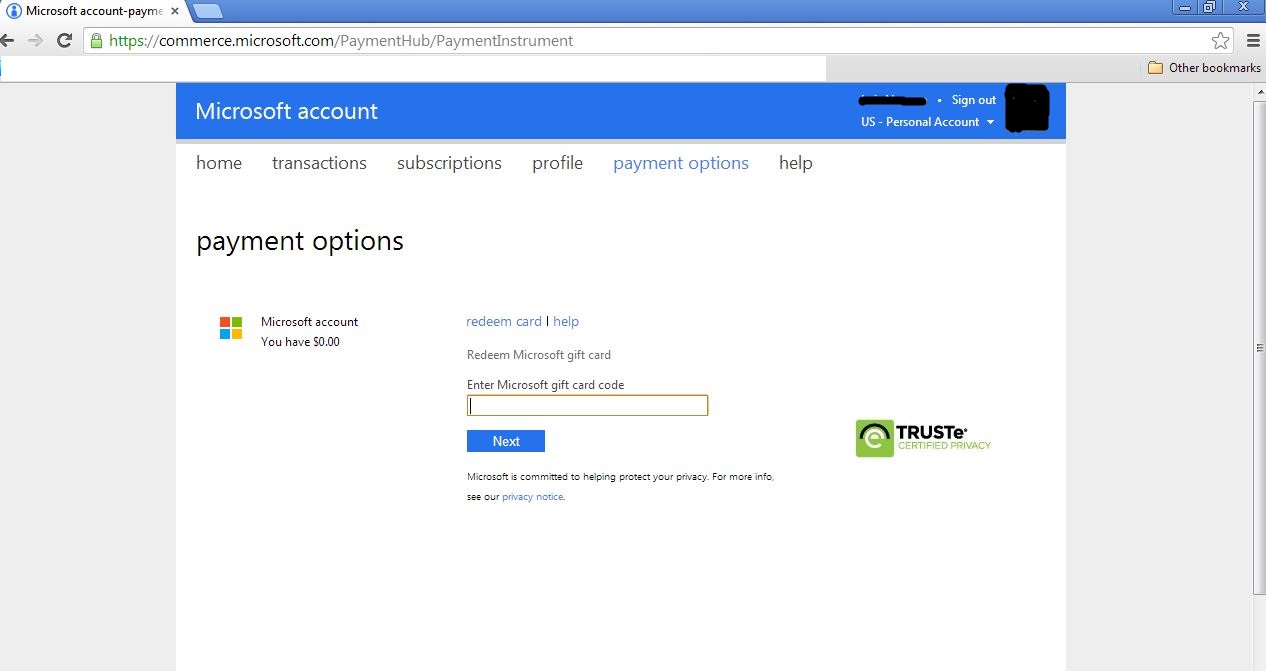Open a new browser tab
1266x671 pixels.
pyautogui.click(x=207, y=11)
